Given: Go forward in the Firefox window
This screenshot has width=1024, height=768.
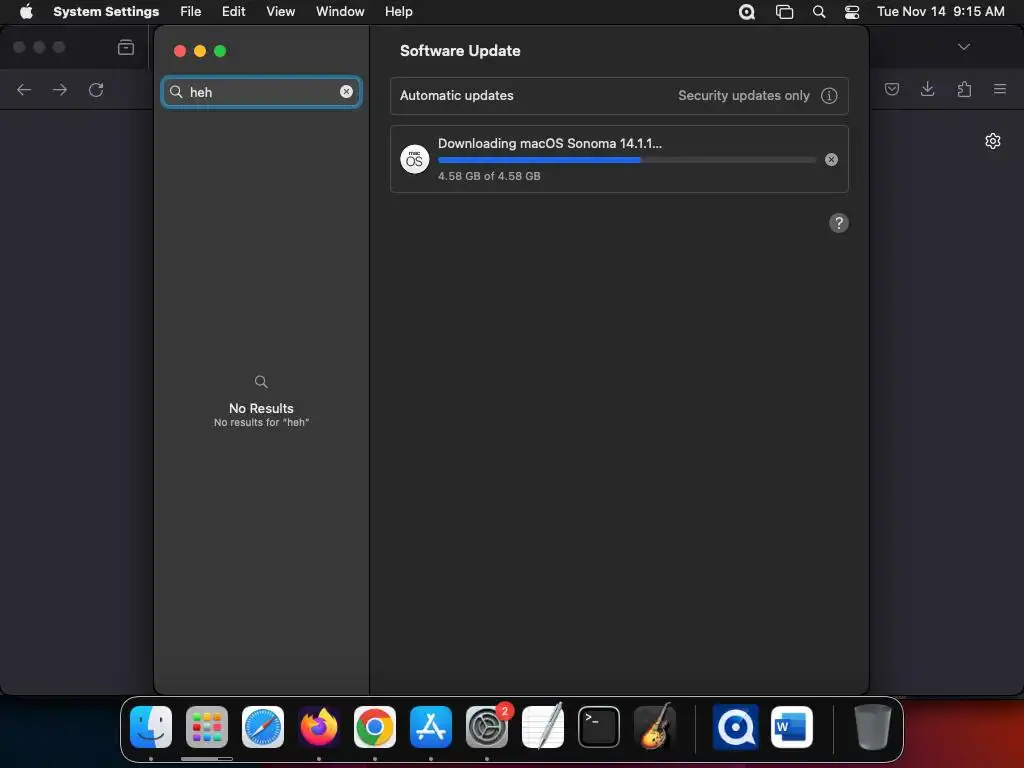Looking at the screenshot, I should click(x=59, y=89).
